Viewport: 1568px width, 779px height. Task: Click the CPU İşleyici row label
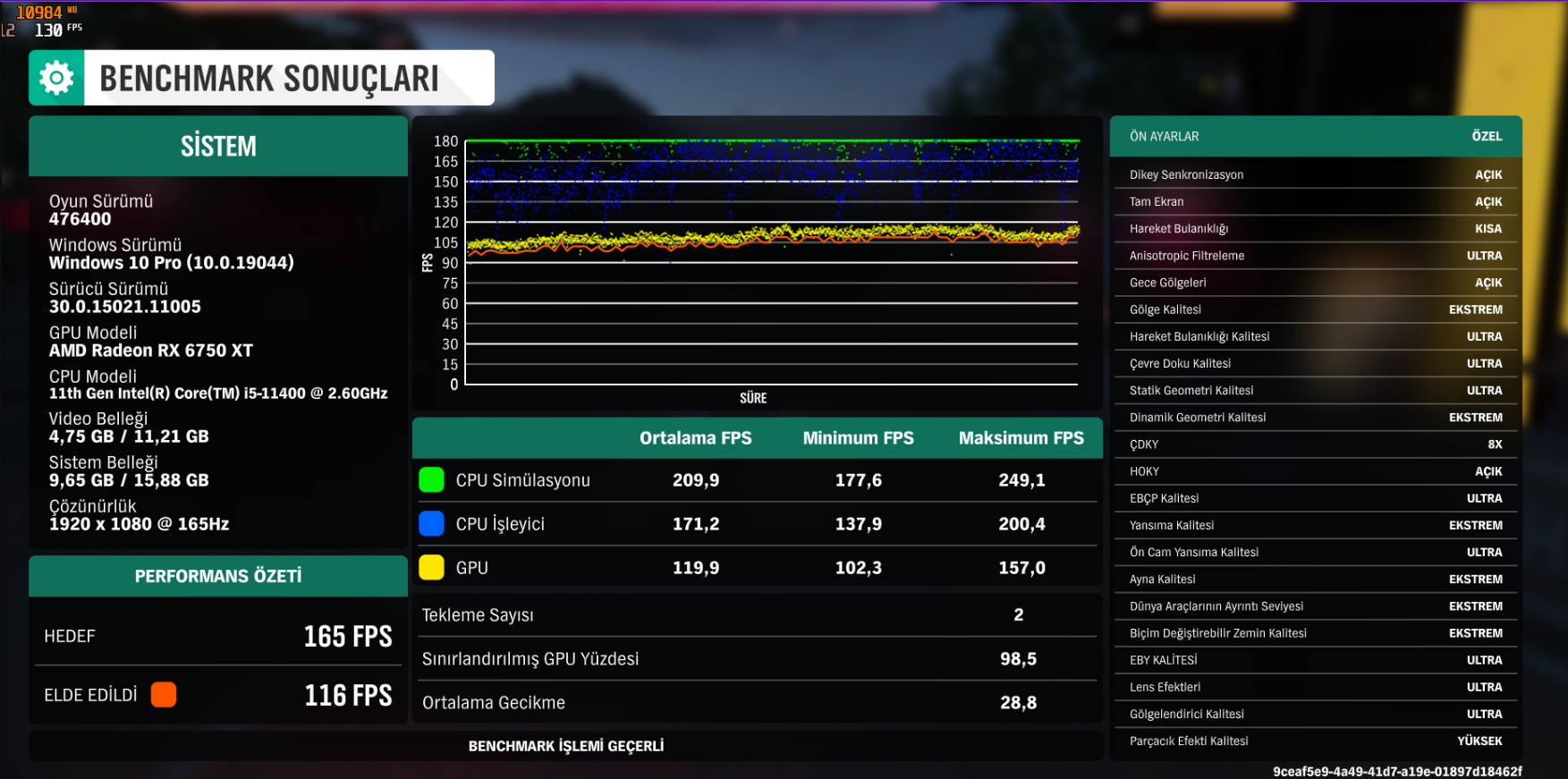[500, 524]
